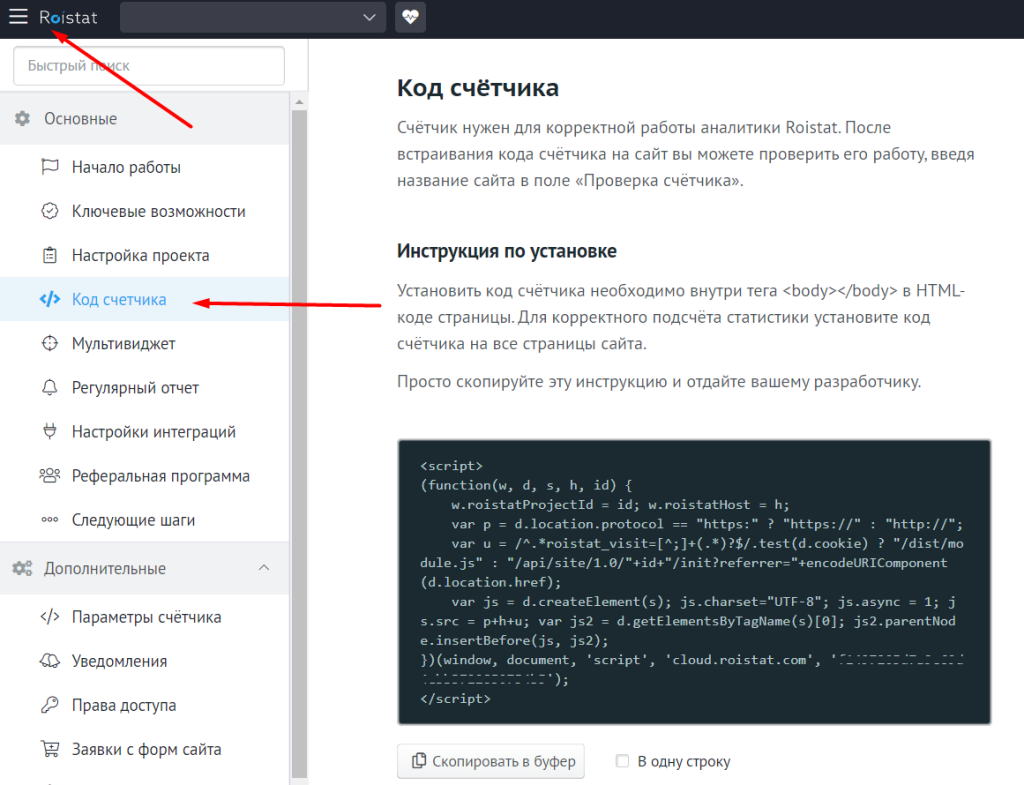Screen dimensions: 1024x785
Task: Click the heartbeat health monitor icon
Action: (410, 17)
